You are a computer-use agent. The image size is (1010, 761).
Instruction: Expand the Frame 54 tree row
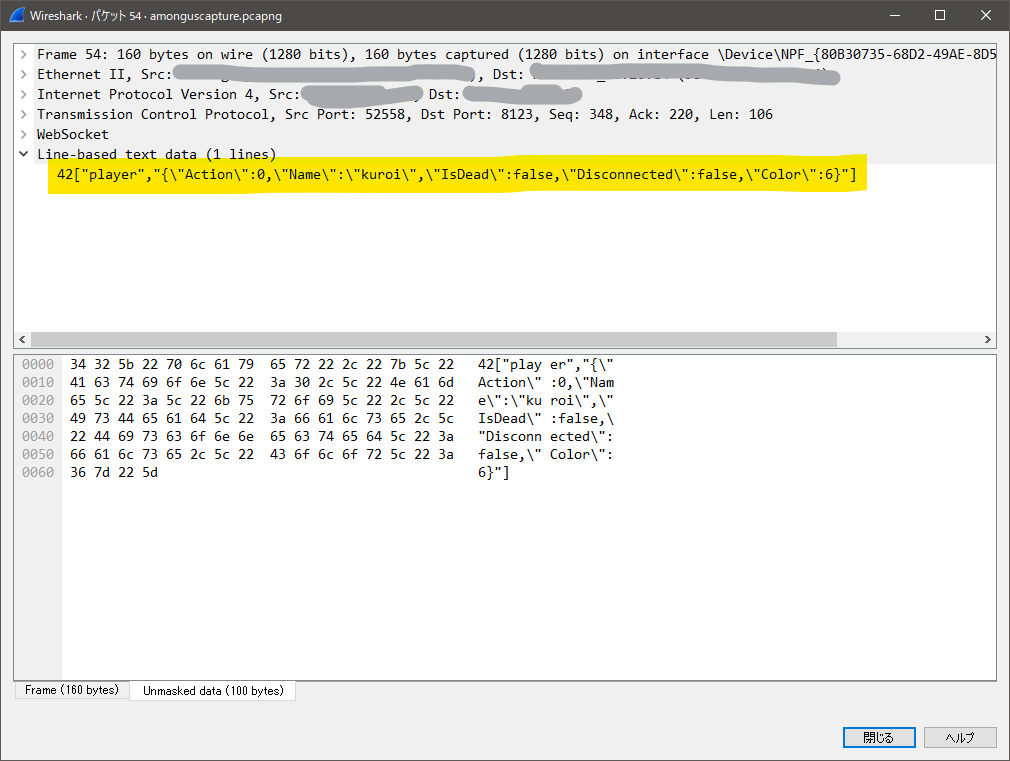(x=23, y=54)
